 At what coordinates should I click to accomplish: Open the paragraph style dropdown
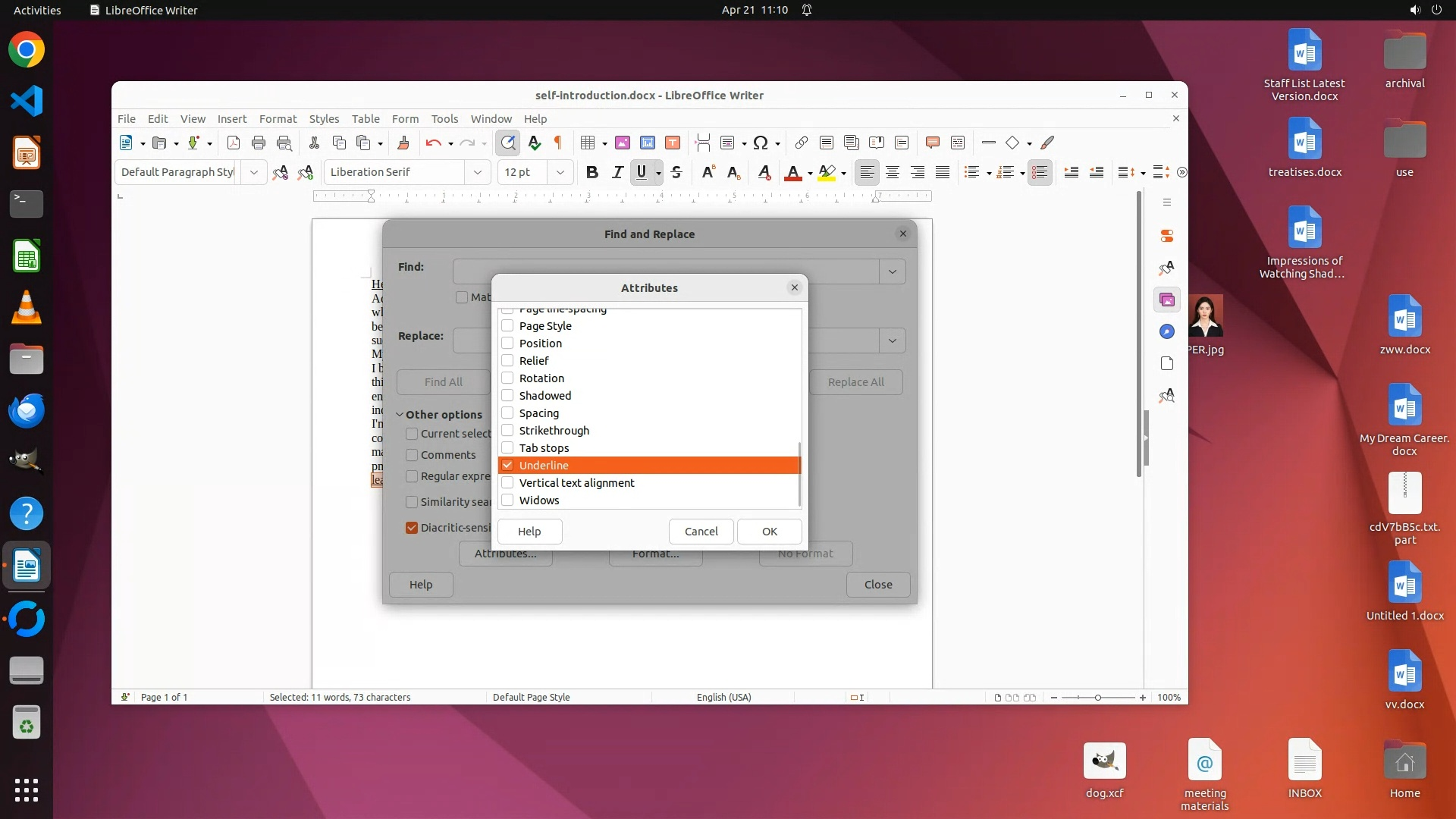[253, 172]
